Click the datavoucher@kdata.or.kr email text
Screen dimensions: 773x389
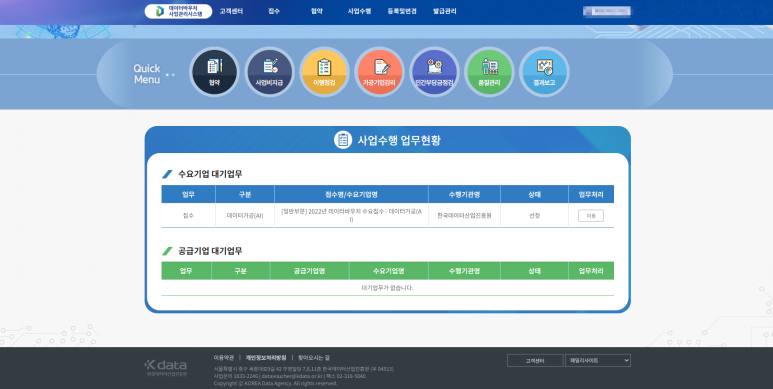coord(292,376)
